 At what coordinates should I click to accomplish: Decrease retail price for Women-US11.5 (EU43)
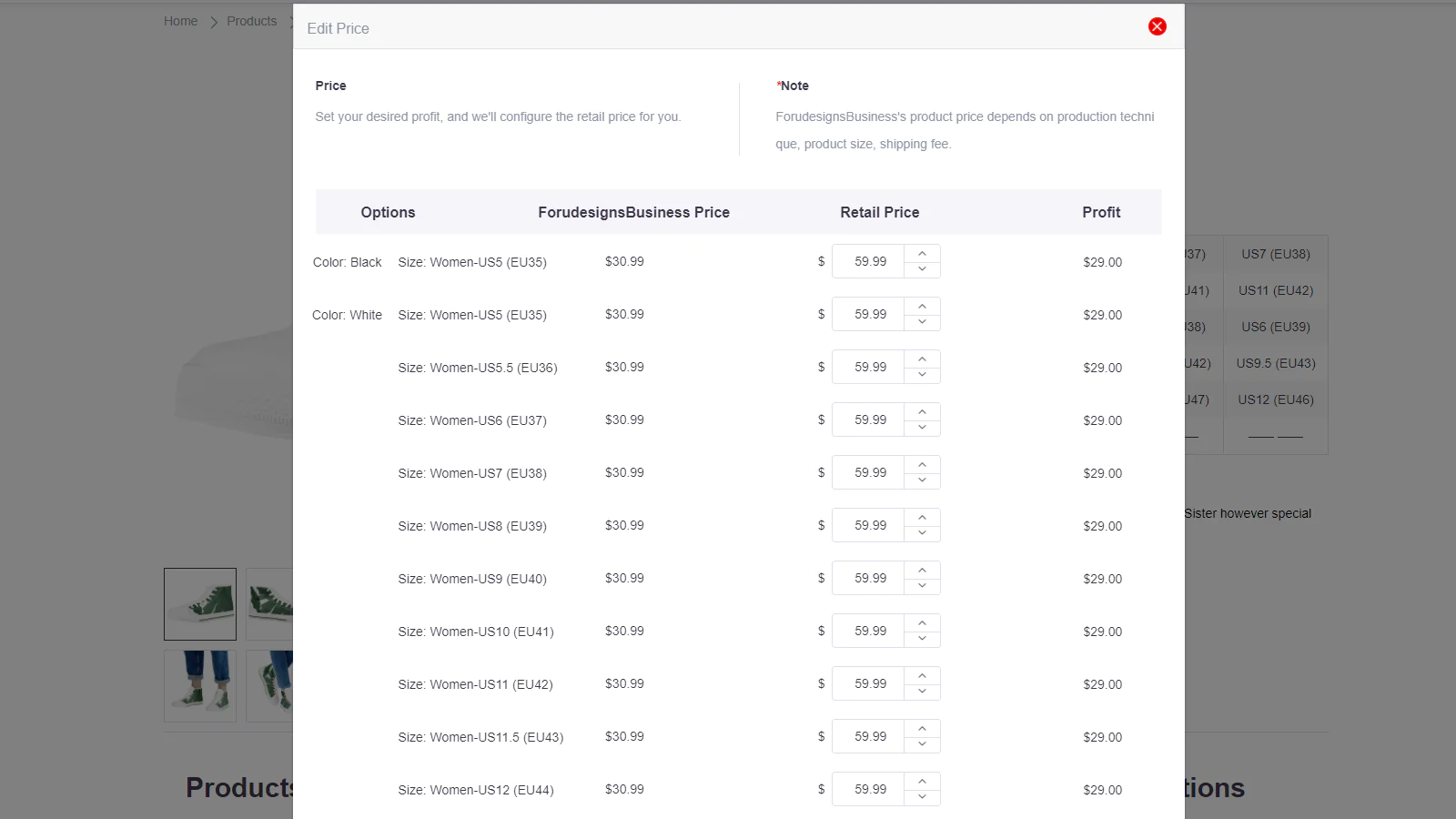click(x=922, y=744)
